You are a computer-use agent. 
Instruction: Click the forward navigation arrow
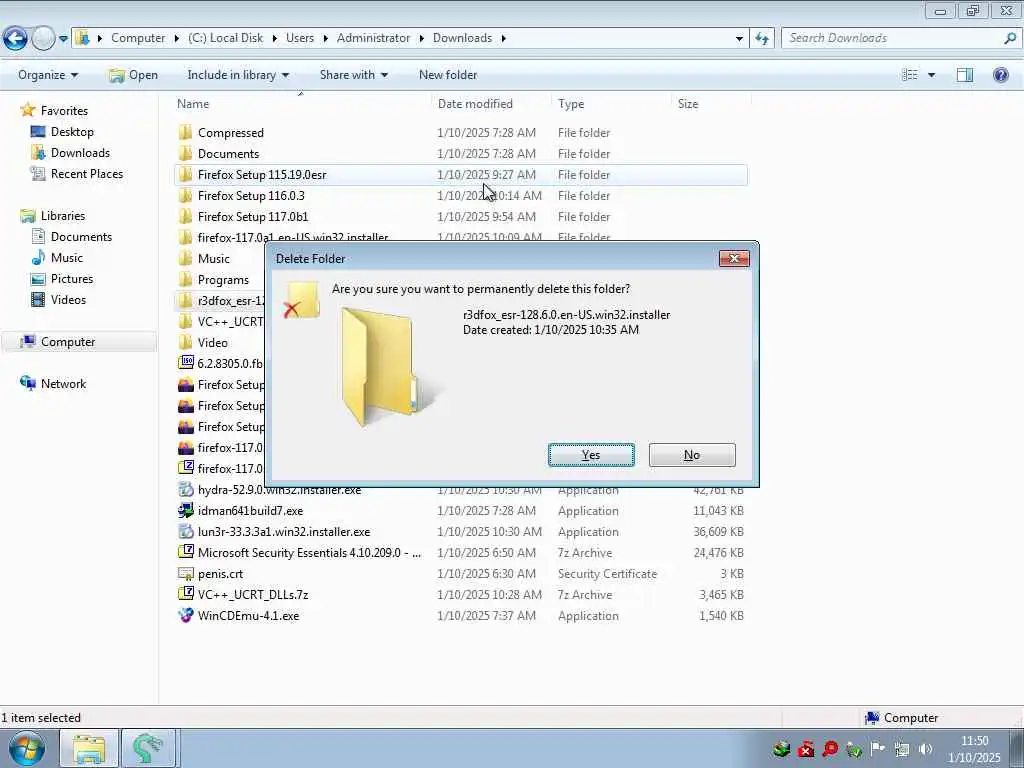(x=43, y=39)
